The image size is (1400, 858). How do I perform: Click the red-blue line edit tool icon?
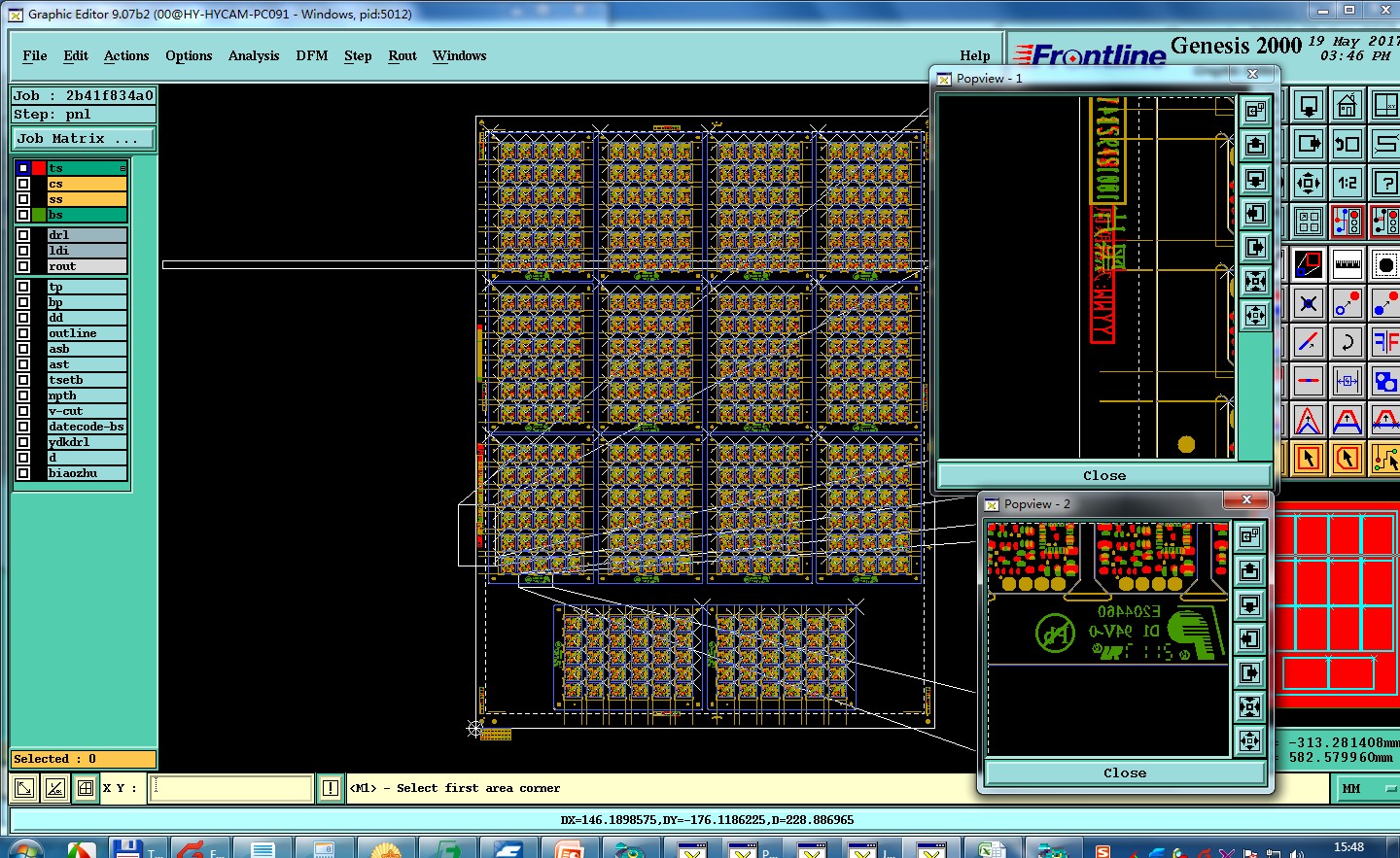(x=1309, y=342)
